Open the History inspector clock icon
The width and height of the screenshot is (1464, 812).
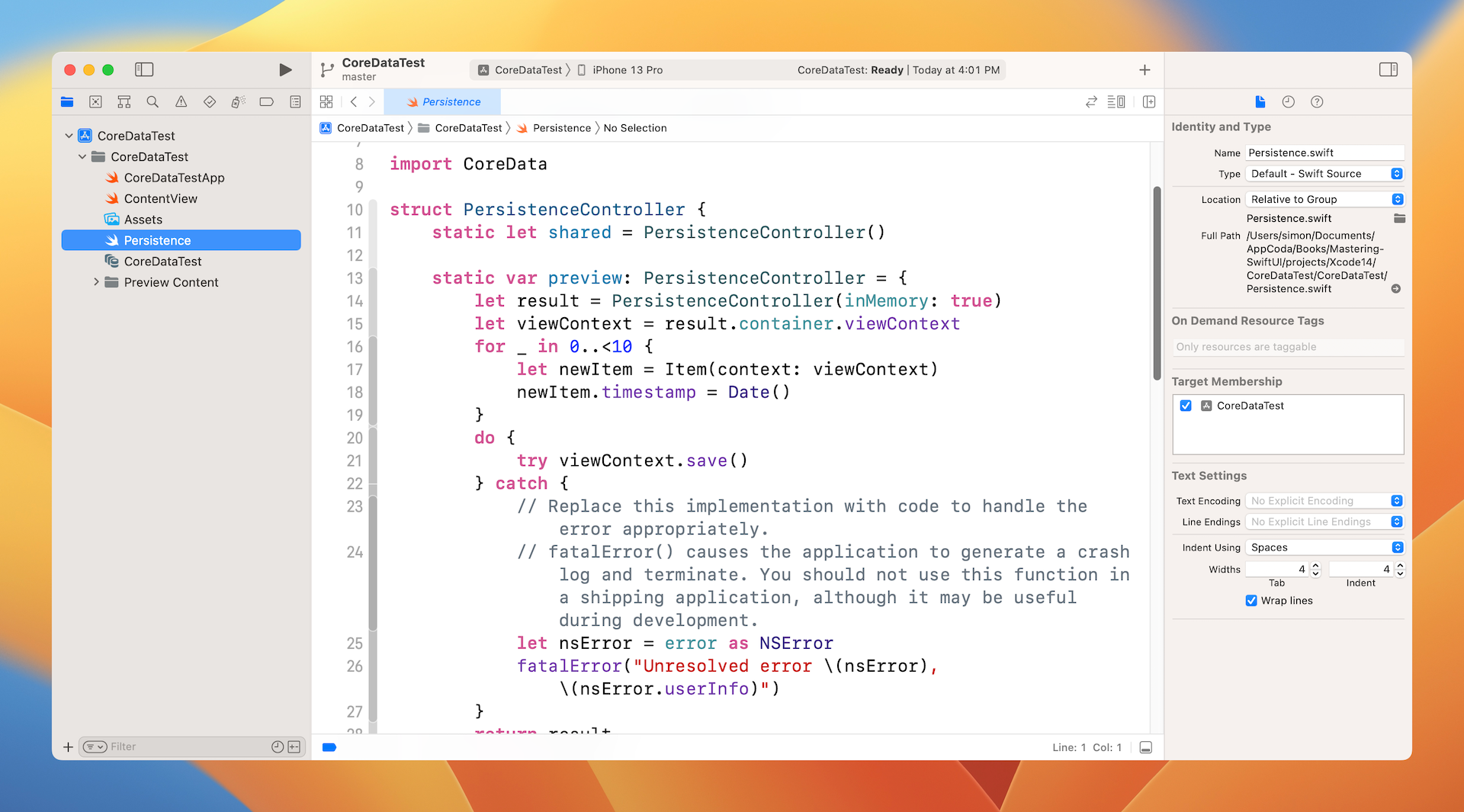pyautogui.click(x=1289, y=101)
